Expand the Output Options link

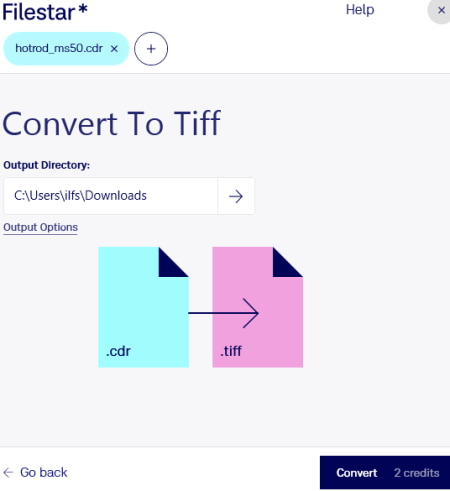(41, 228)
